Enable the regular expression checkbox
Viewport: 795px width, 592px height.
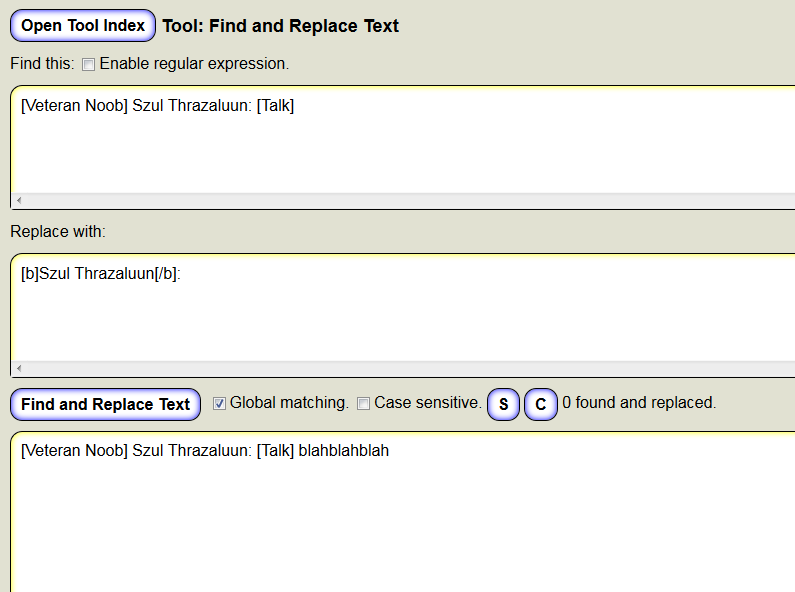[x=88, y=64]
